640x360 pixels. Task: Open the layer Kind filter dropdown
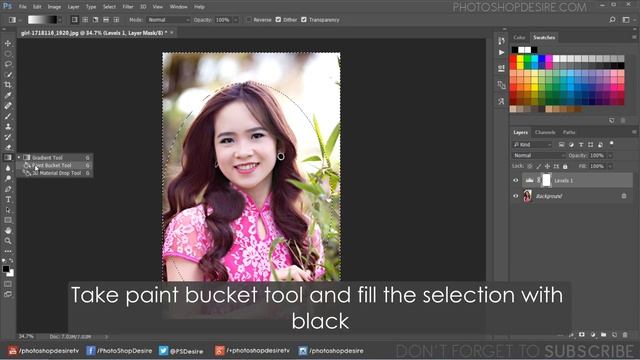coord(532,144)
